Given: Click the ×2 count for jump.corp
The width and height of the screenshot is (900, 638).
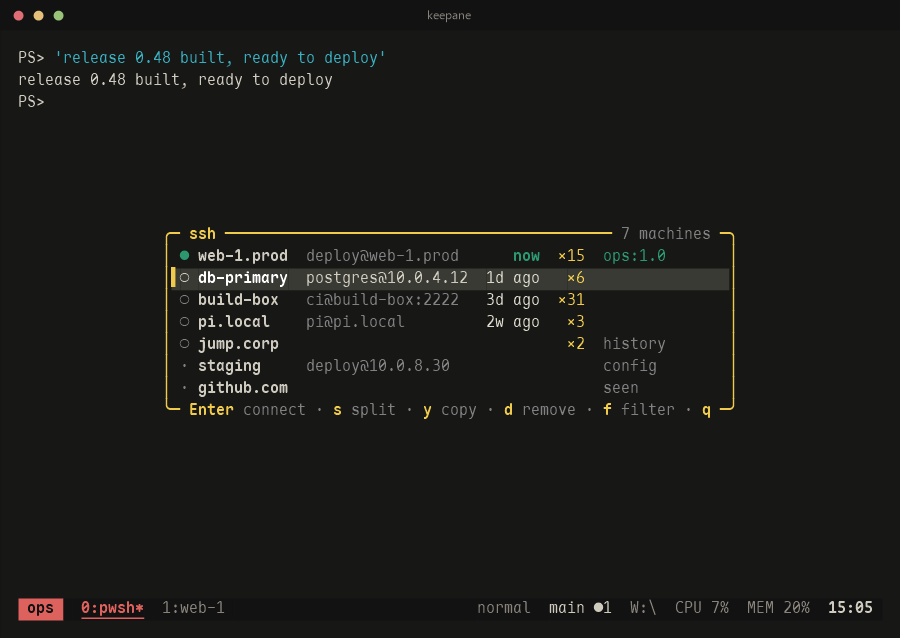Looking at the screenshot, I should (576, 344).
